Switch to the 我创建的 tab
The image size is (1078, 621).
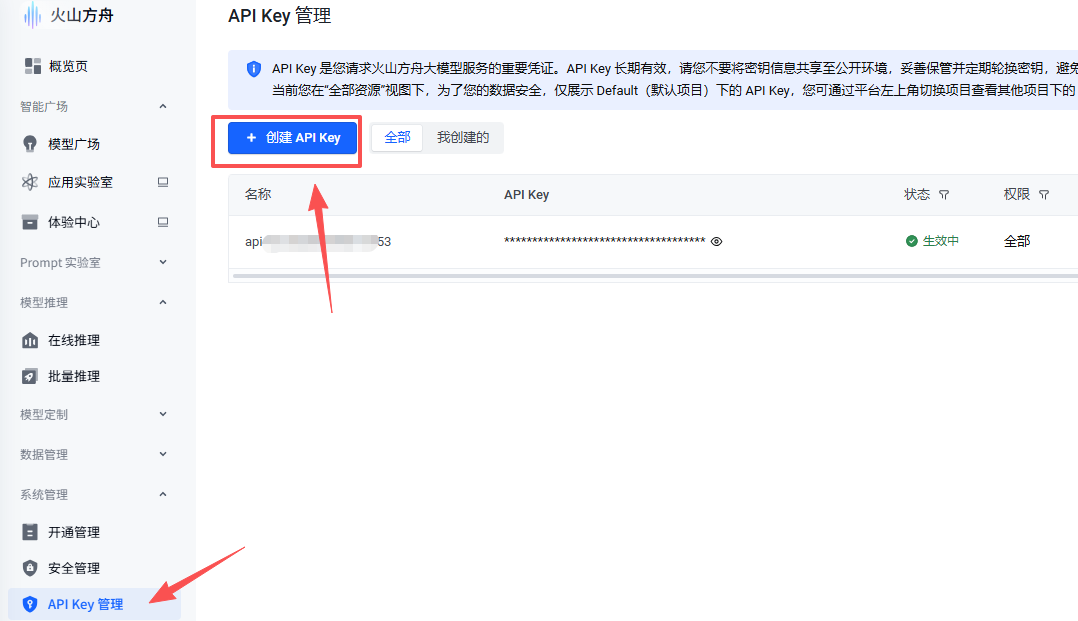click(x=463, y=138)
